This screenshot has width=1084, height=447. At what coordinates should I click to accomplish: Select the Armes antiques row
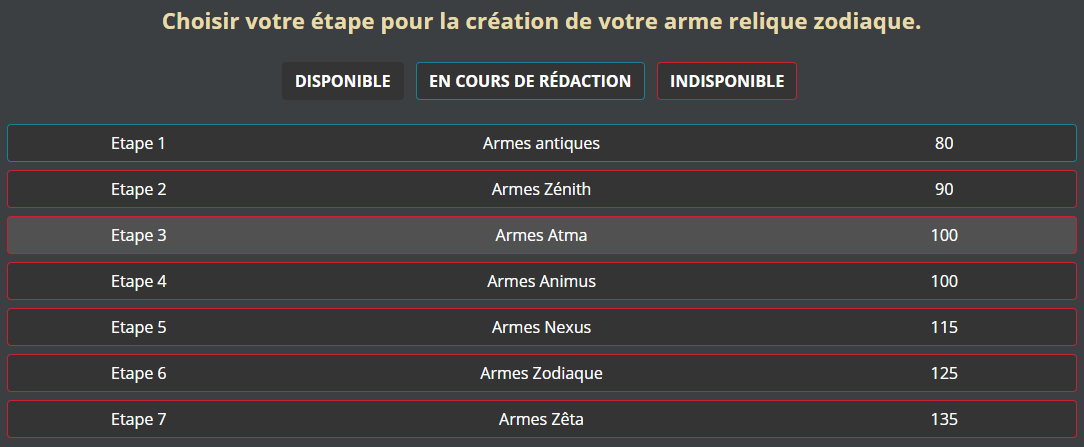pos(541,143)
